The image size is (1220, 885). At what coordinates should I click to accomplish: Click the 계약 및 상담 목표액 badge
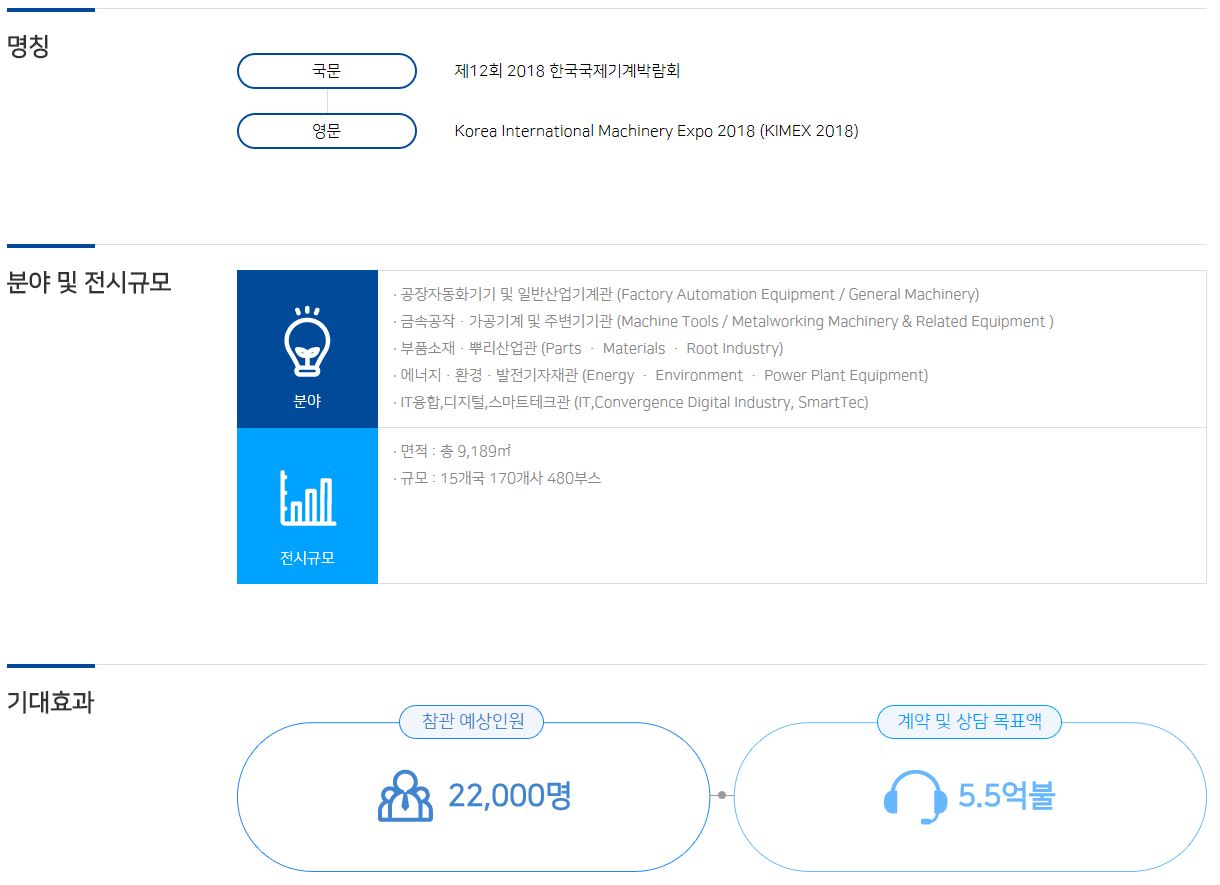pyautogui.click(x=969, y=721)
